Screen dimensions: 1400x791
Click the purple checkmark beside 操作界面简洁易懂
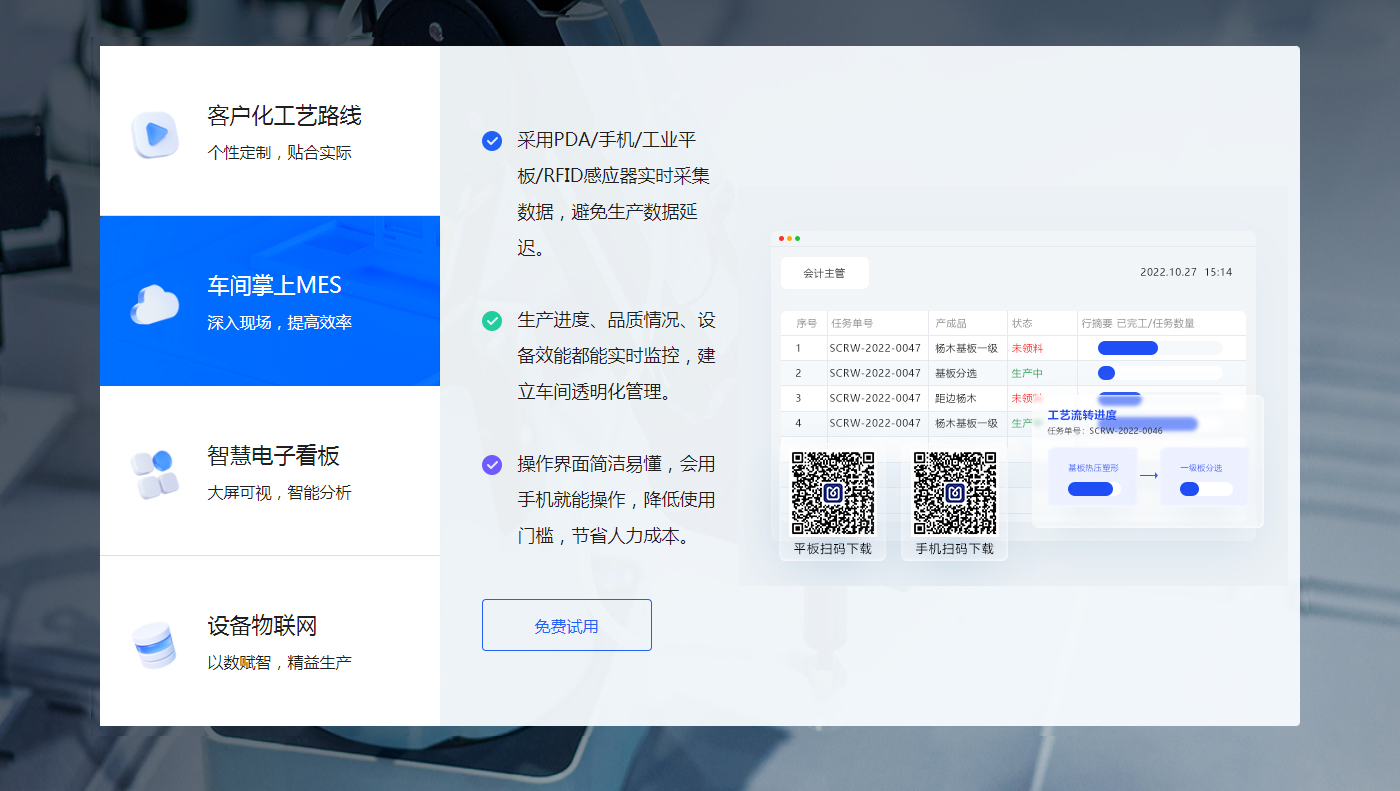coord(492,465)
